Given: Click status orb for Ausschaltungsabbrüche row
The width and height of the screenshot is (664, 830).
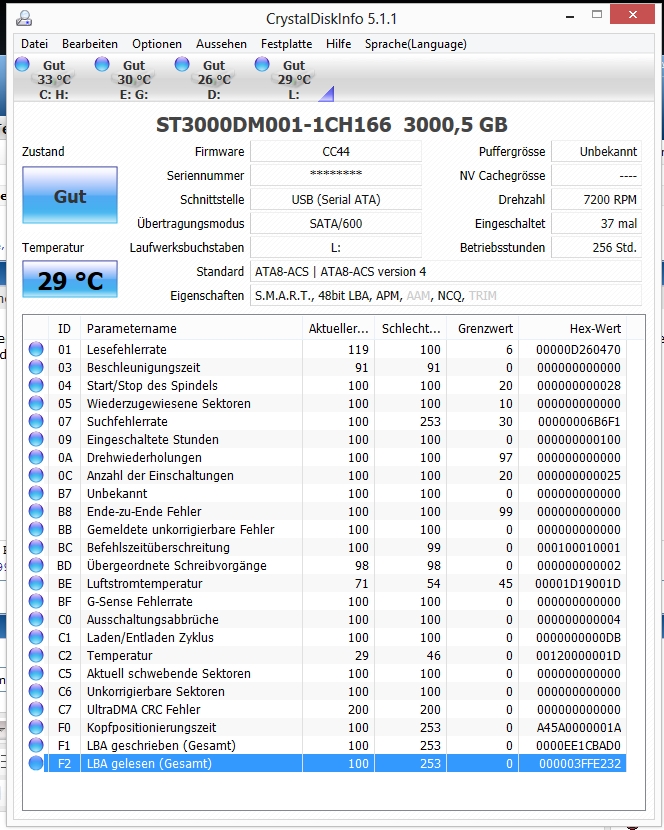Looking at the screenshot, I should [36, 619].
